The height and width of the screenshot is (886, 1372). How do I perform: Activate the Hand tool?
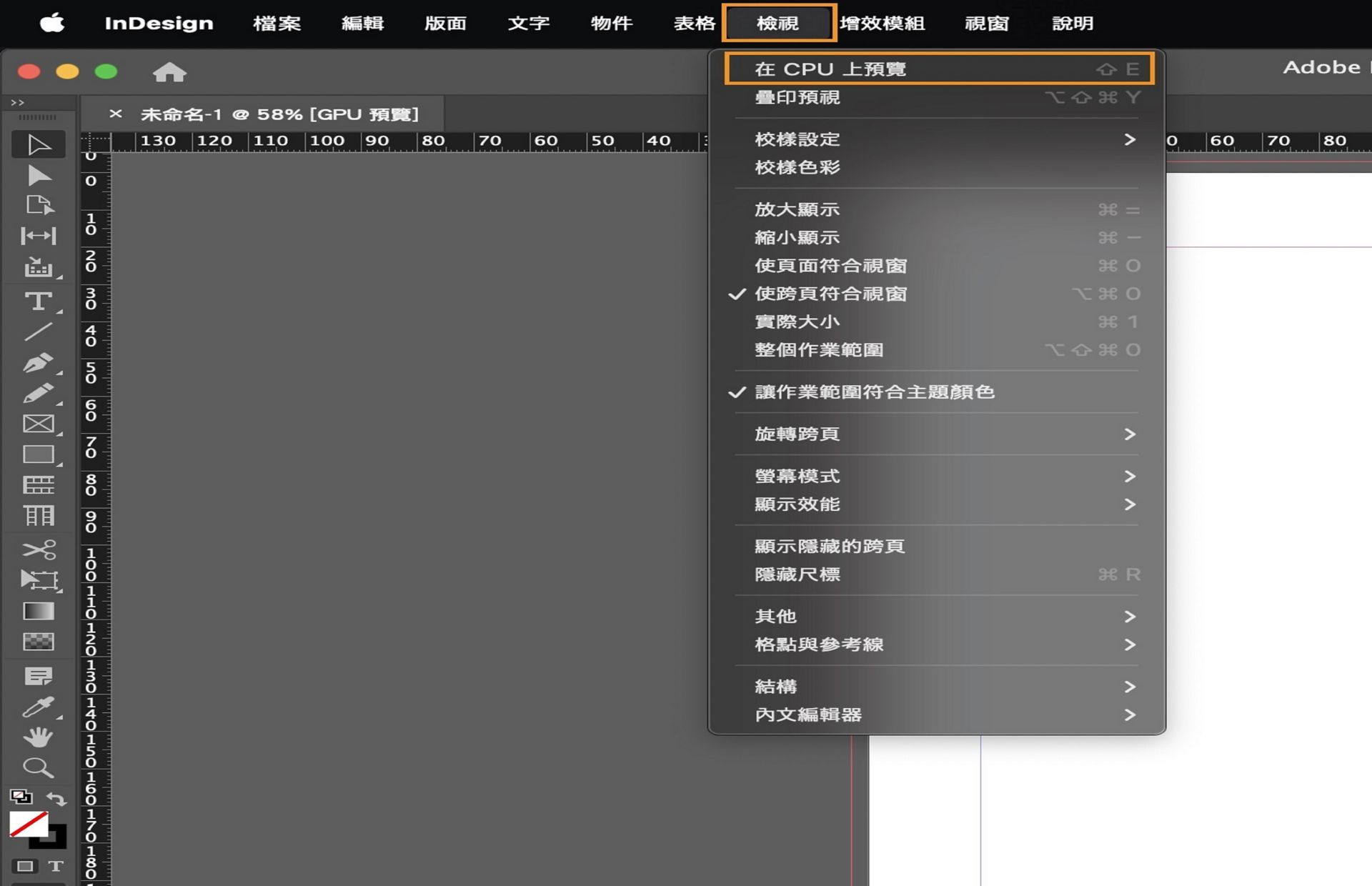39,737
